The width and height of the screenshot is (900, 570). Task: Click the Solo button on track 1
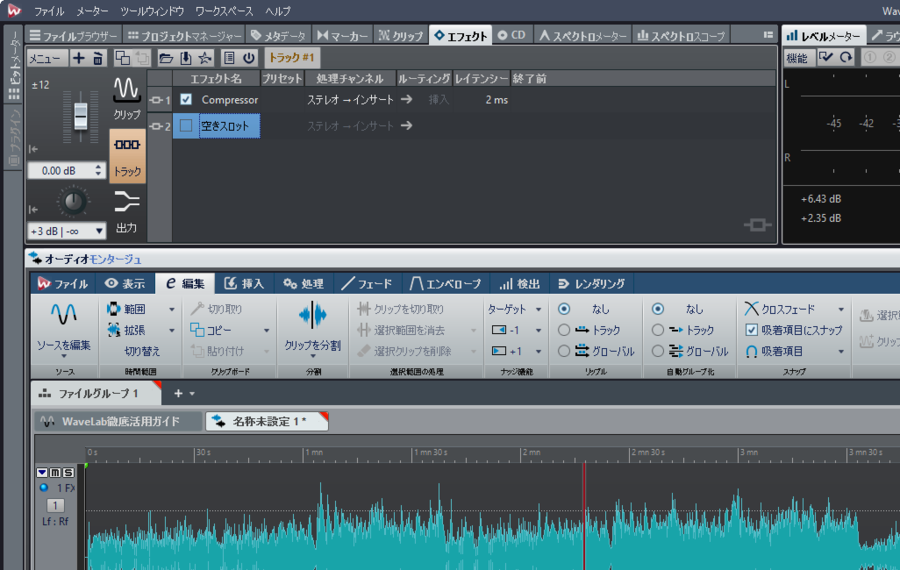(x=68, y=472)
